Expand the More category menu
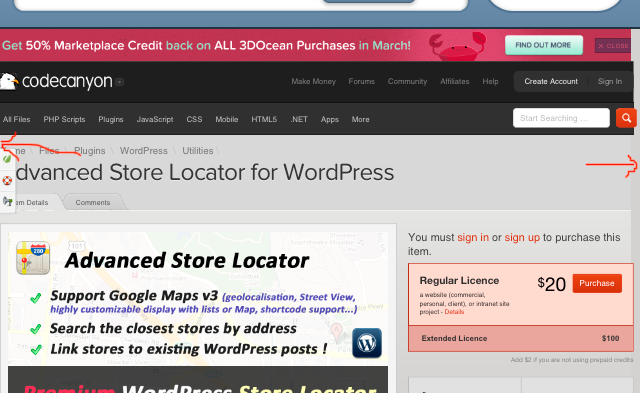The width and height of the screenshot is (640, 393). [360, 120]
